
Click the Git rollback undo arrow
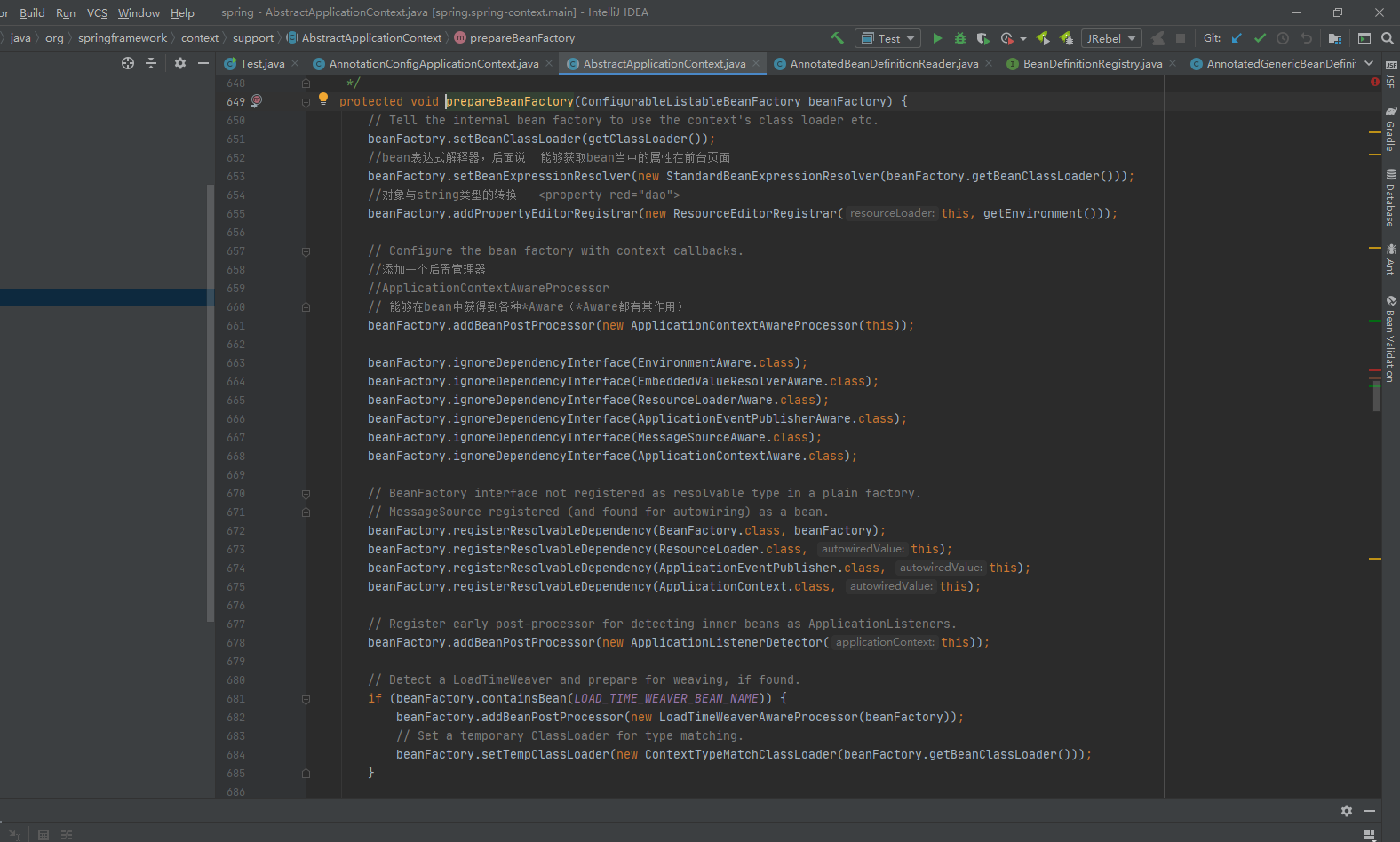click(1306, 38)
